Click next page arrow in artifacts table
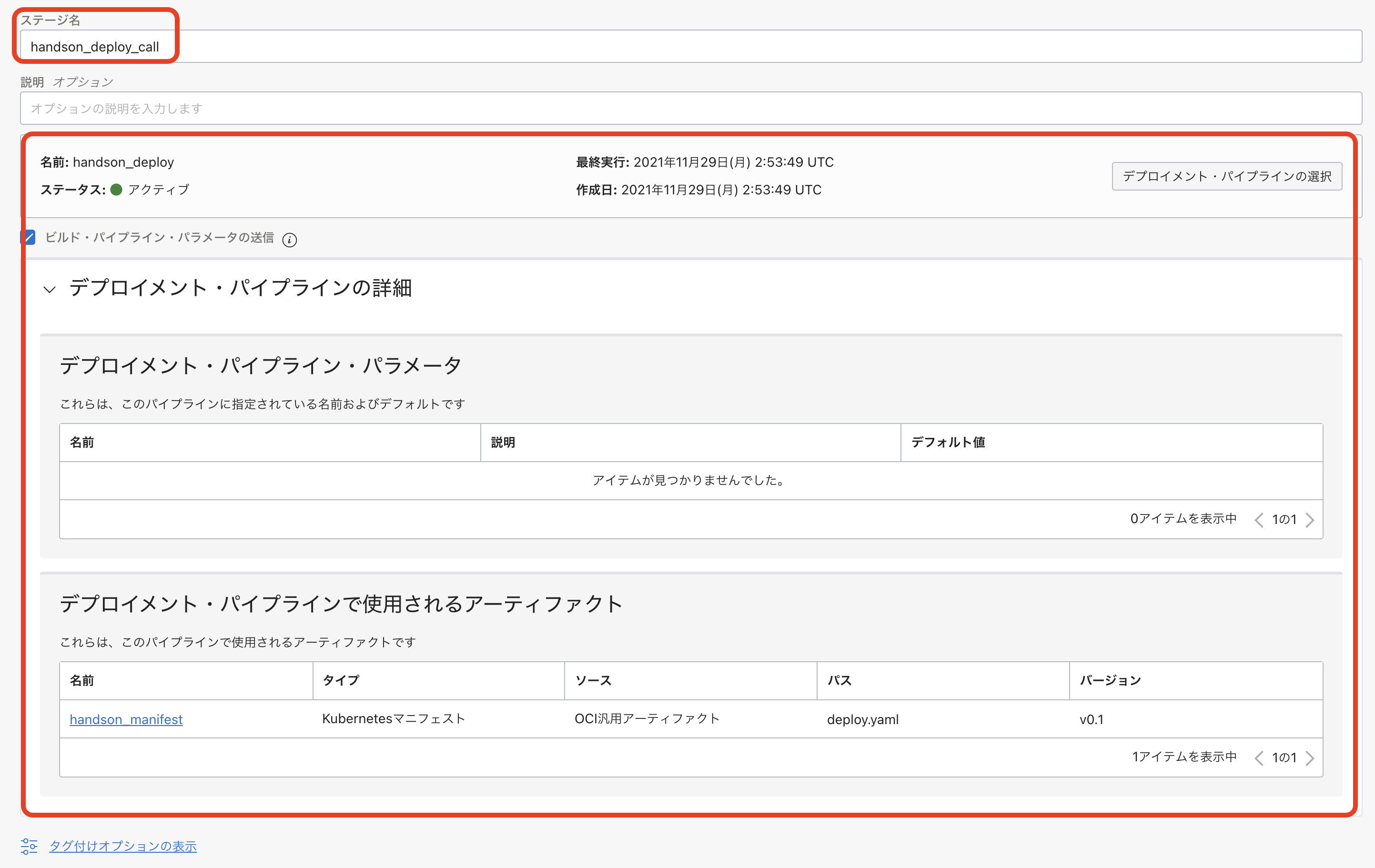The width and height of the screenshot is (1375, 868). point(1311,758)
